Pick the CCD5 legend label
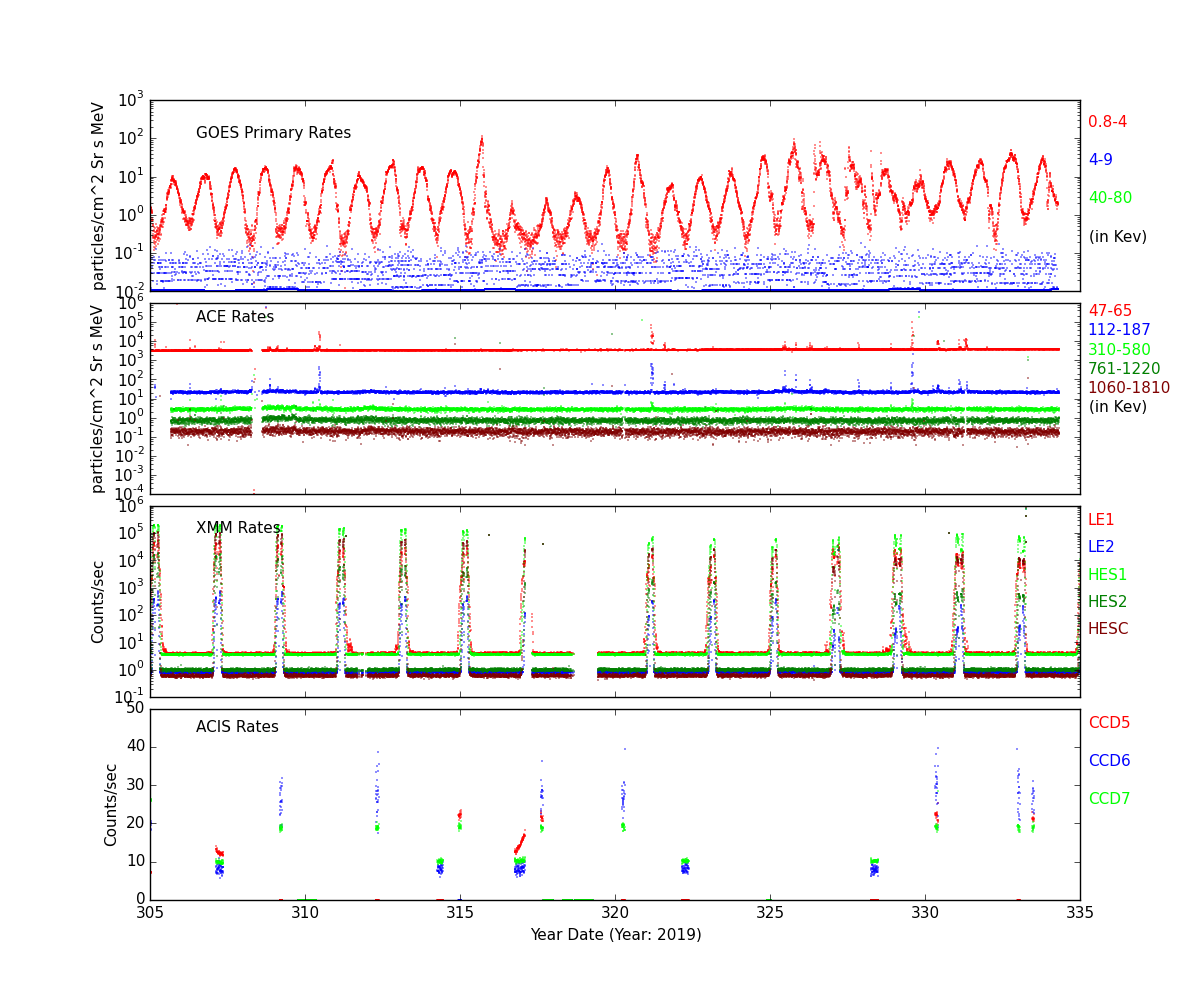1200x1000 pixels. 1109,723
